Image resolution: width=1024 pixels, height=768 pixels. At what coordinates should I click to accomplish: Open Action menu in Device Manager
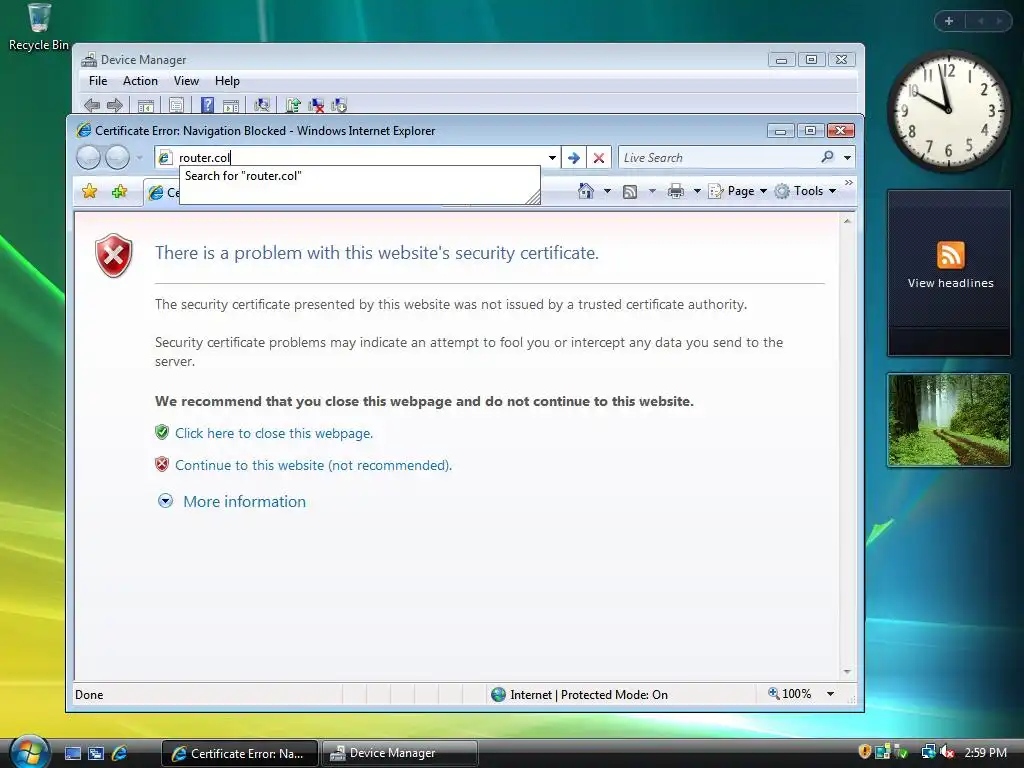140,81
